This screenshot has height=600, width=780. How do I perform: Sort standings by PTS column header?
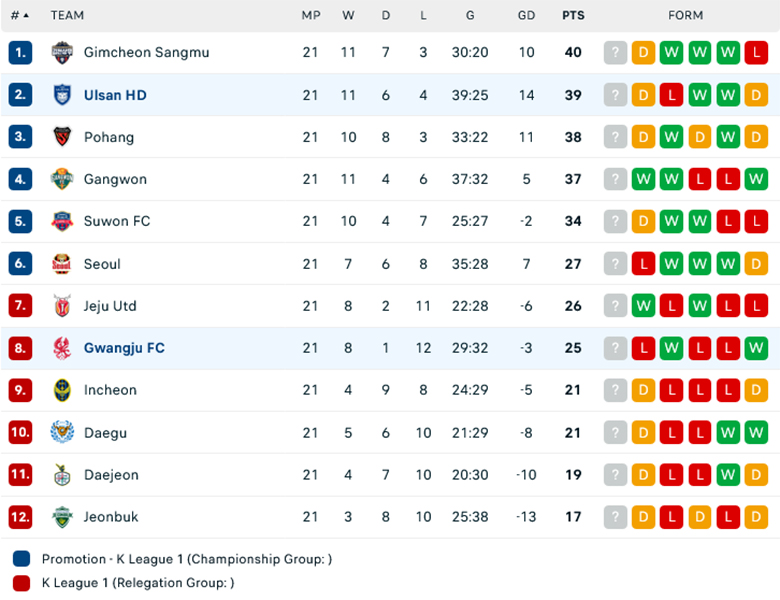(573, 15)
